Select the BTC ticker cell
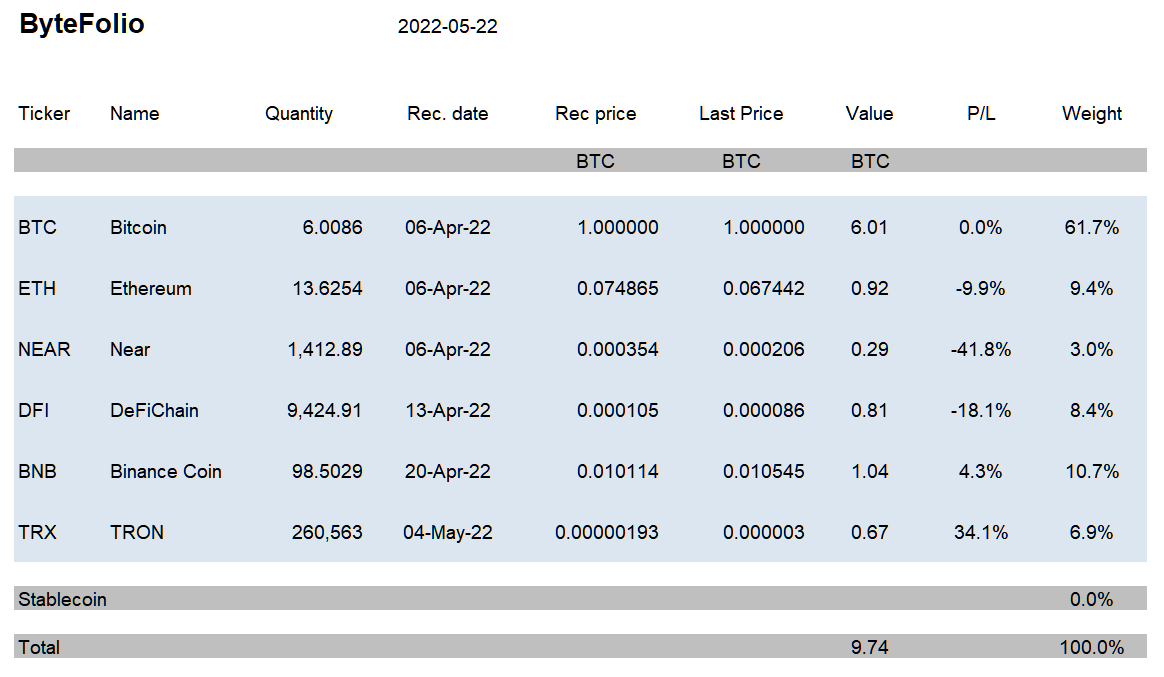The width and height of the screenshot is (1164, 677). (37, 227)
